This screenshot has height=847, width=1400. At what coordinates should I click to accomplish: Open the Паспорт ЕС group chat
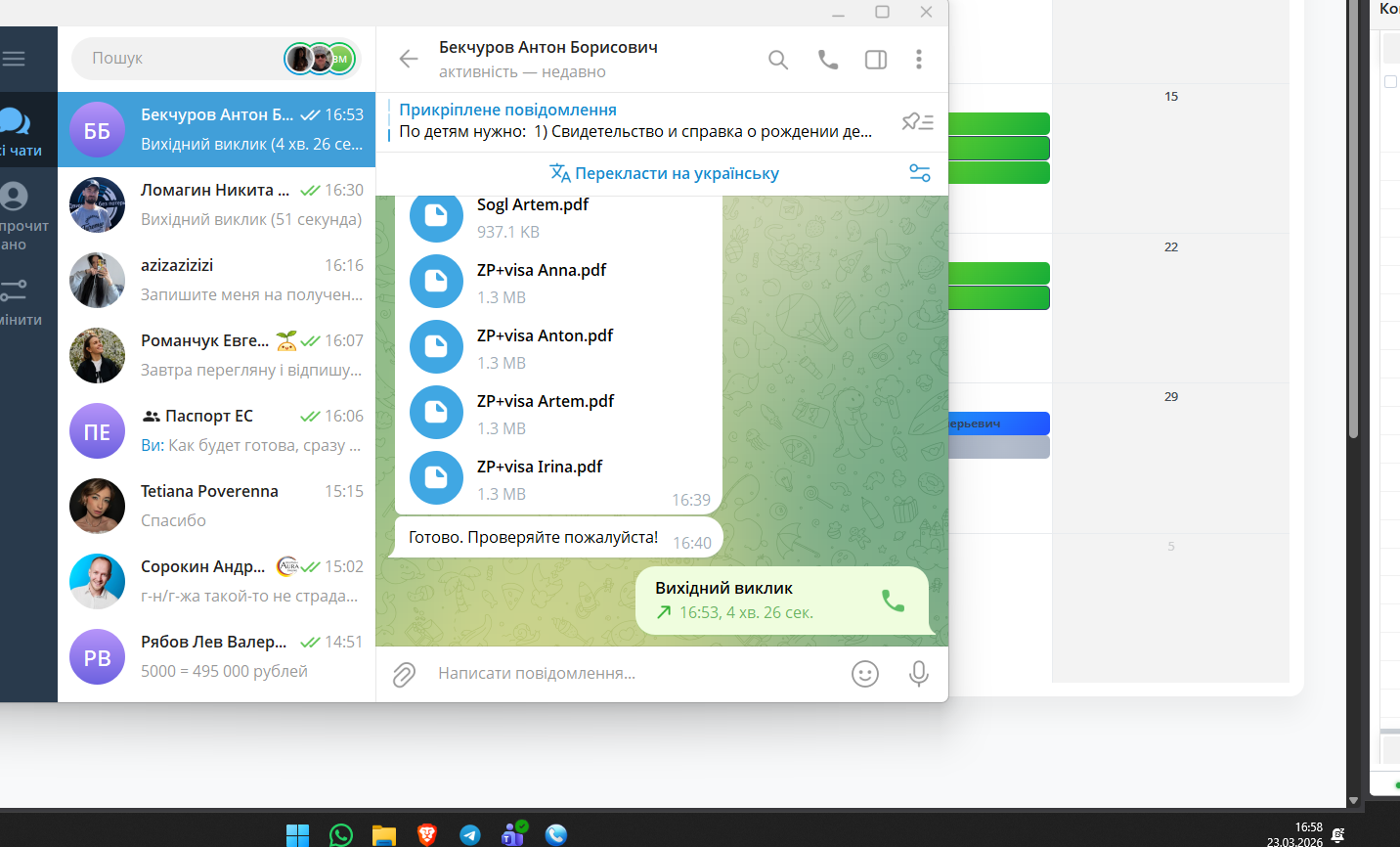point(217,431)
